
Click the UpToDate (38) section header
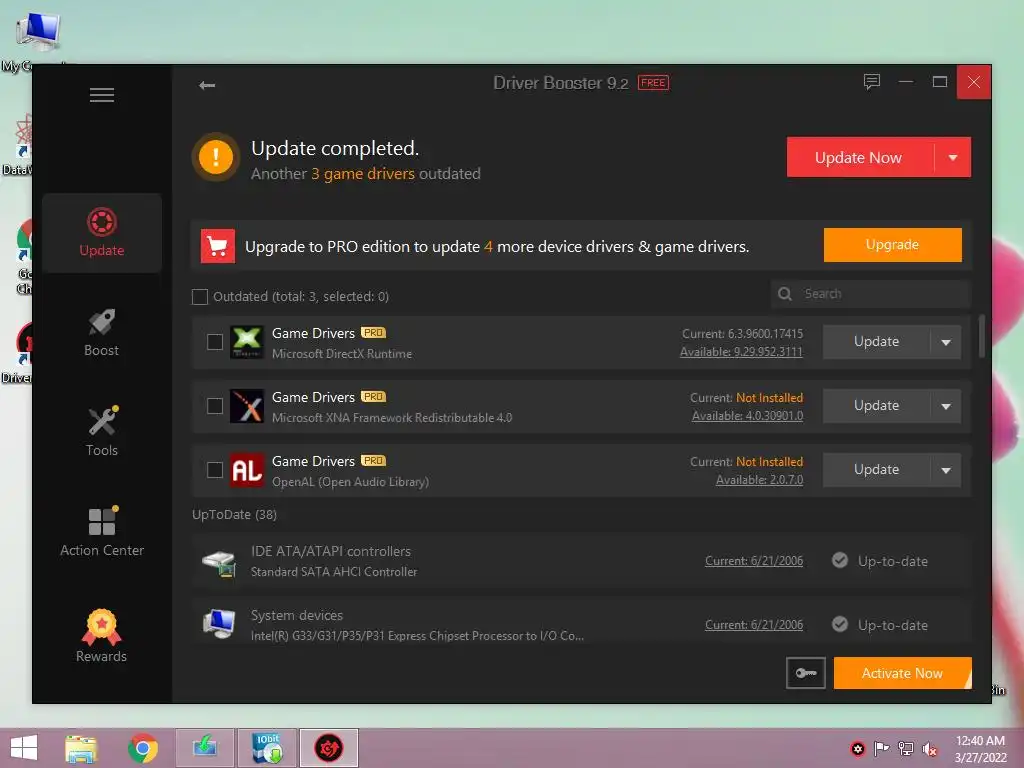click(x=234, y=515)
